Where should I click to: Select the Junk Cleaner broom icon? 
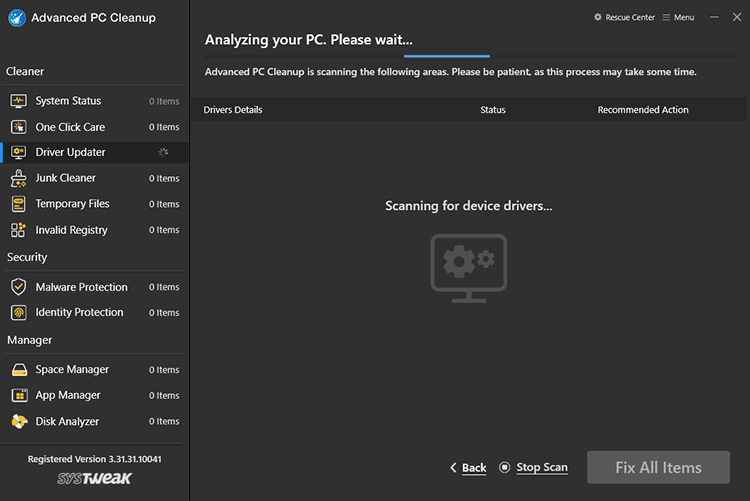tap(18, 178)
